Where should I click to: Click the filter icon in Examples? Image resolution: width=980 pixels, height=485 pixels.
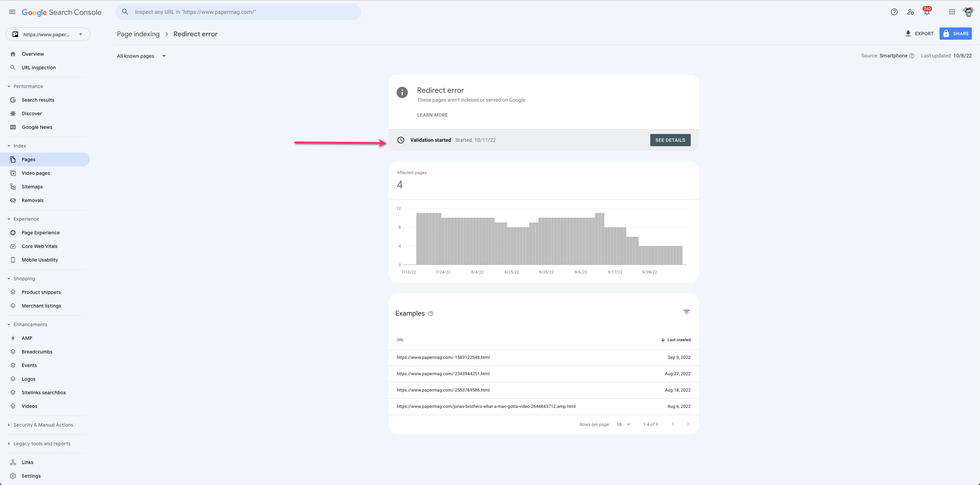[686, 312]
